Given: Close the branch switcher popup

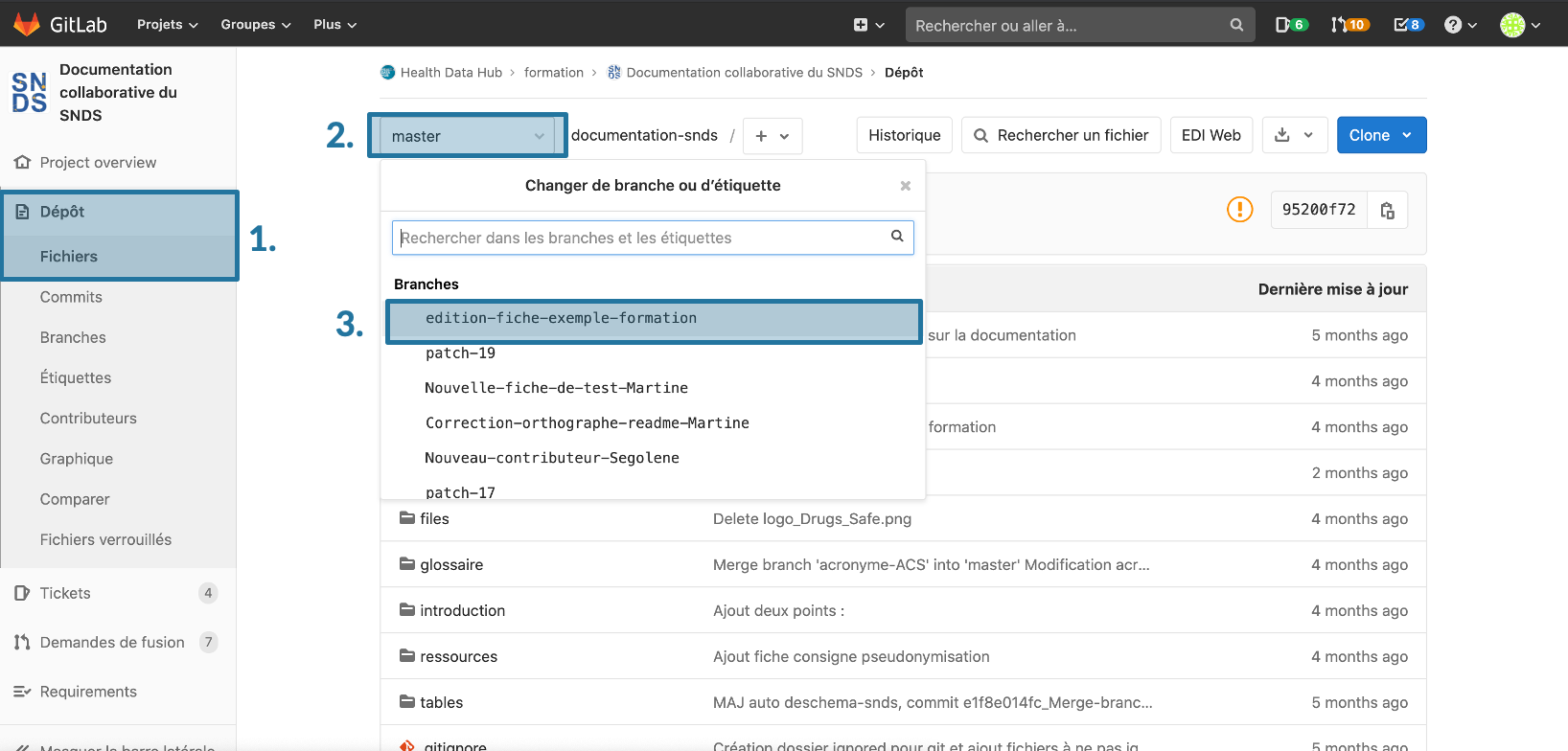Looking at the screenshot, I should pos(905,186).
